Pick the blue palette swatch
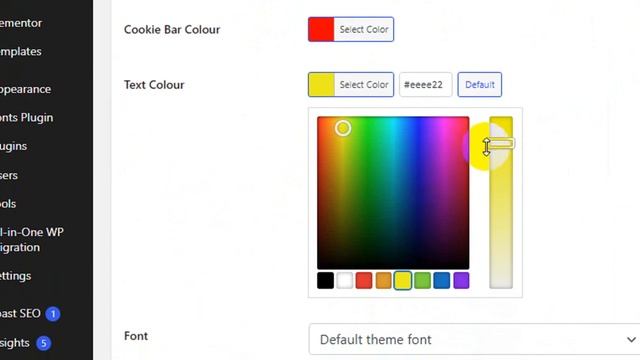 (x=442, y=280)
